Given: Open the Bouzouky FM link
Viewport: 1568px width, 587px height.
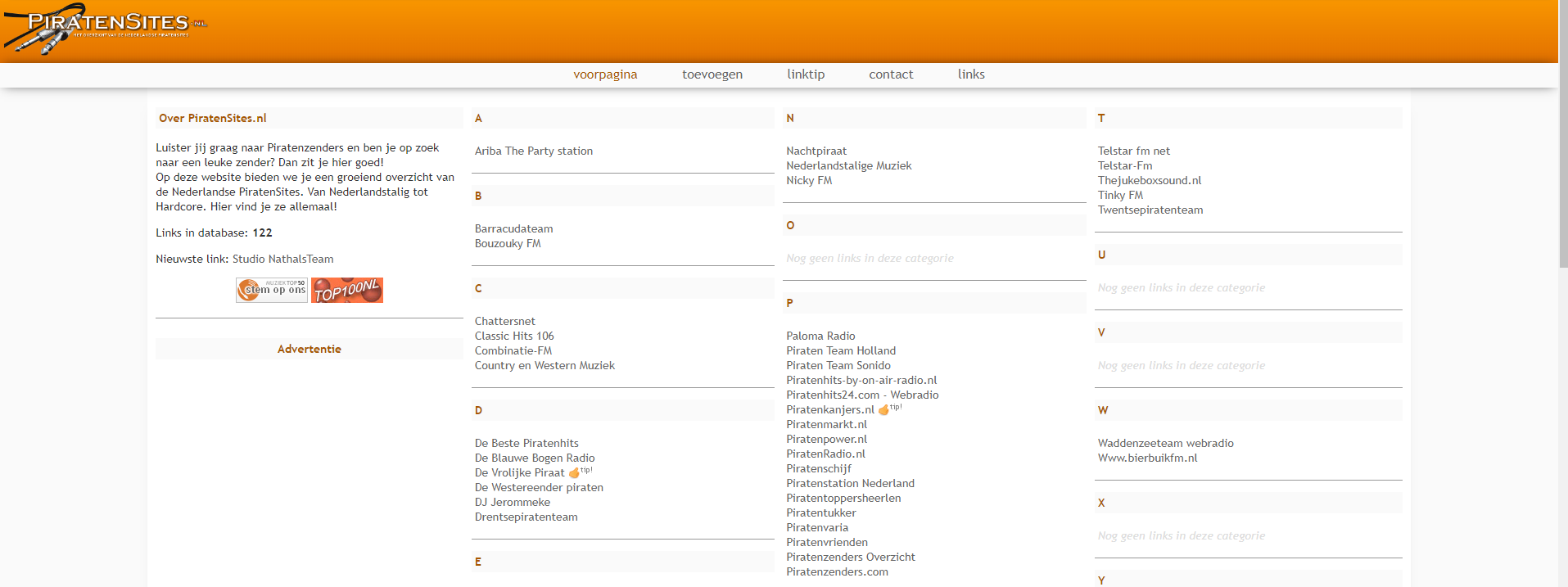Looking at the screenshot, I should (508, 243).
